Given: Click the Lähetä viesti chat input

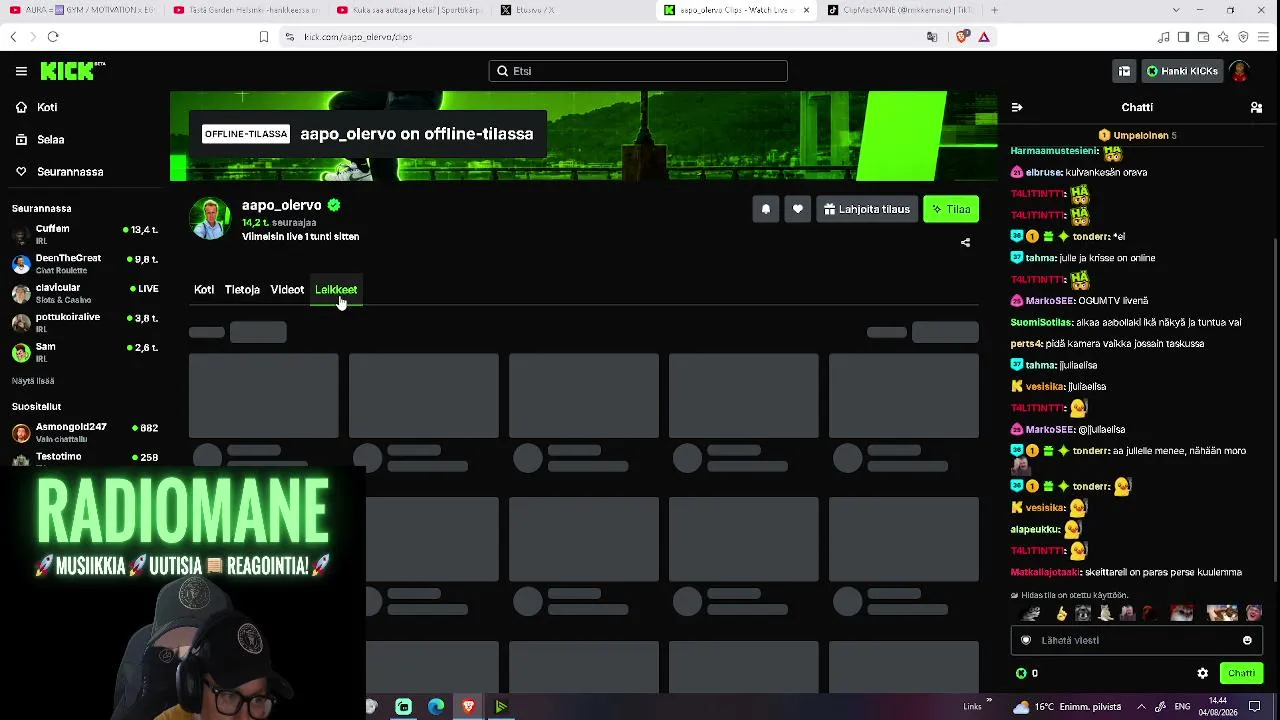Looking at the screenshot, I should [x=1136, y=640].
